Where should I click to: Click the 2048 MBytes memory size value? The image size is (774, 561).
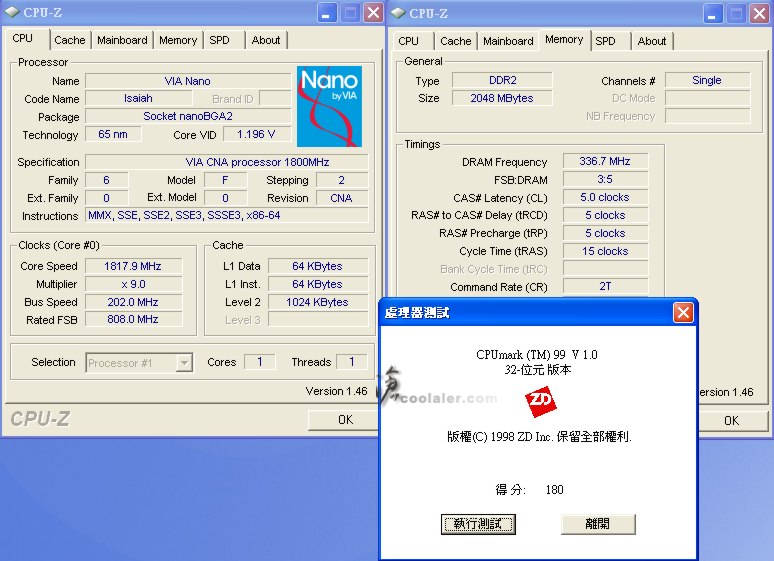(502, 98)
